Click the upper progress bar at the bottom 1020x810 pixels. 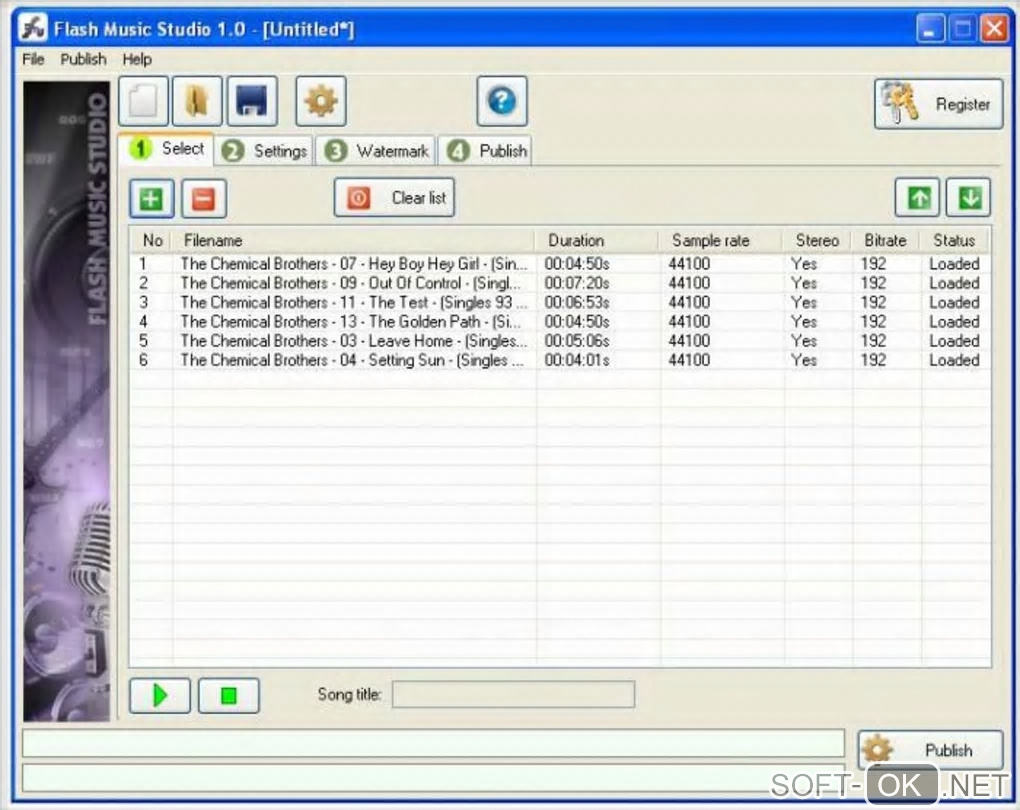coord(433,743)
